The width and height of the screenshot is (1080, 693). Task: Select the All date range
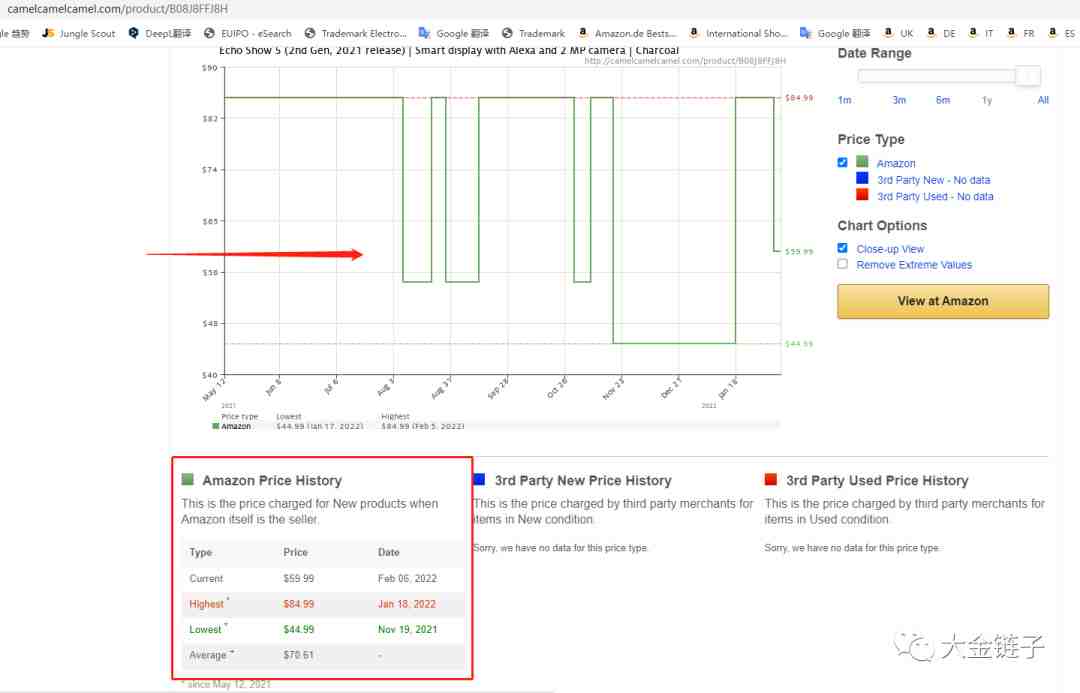click(x=1043, y=100)
